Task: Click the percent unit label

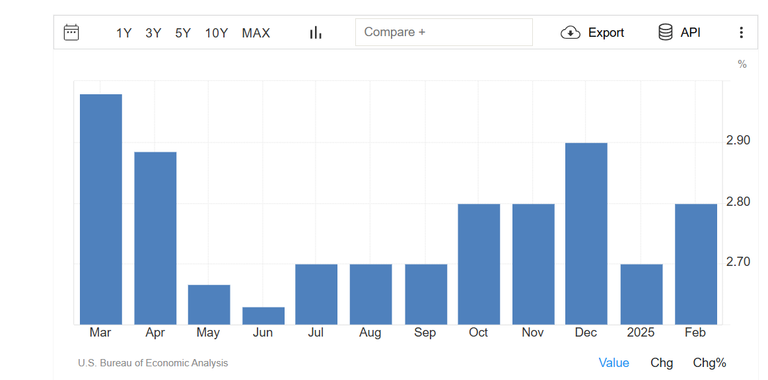Action: [x=742, y=64]
